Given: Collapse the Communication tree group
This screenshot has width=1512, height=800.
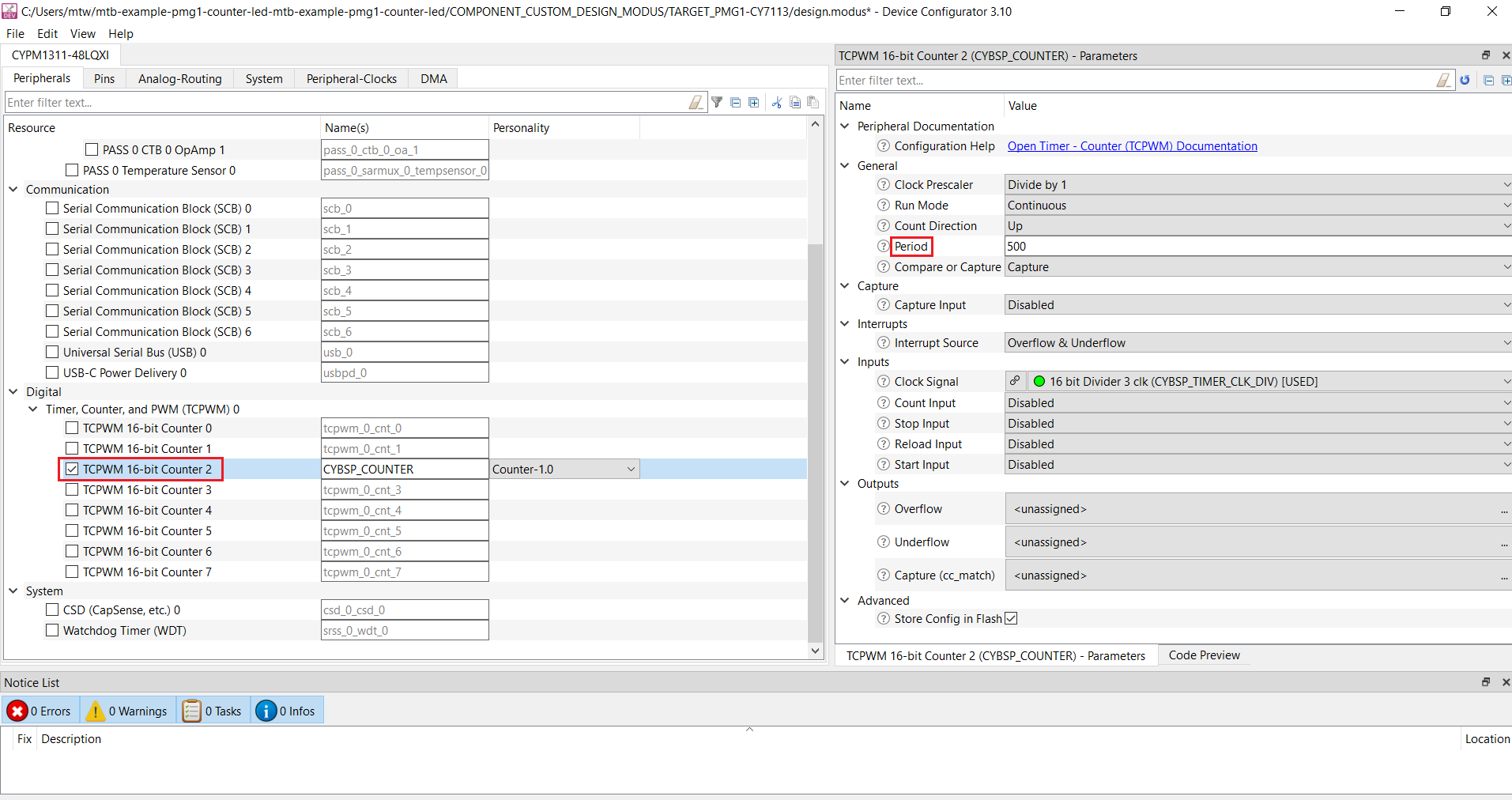Looking at the screenshot, I should 13,190.
